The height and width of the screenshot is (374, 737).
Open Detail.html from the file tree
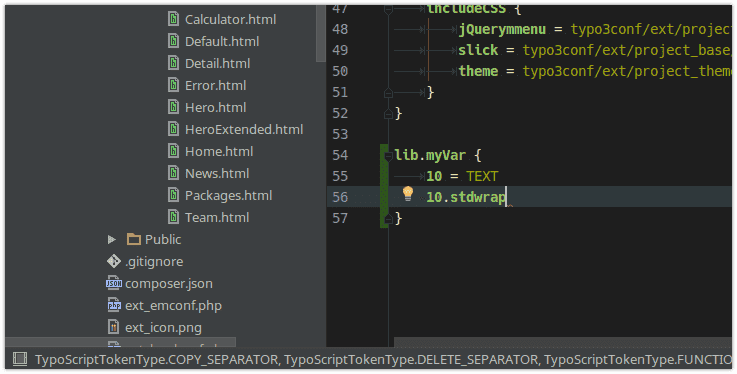click(217, 63)
